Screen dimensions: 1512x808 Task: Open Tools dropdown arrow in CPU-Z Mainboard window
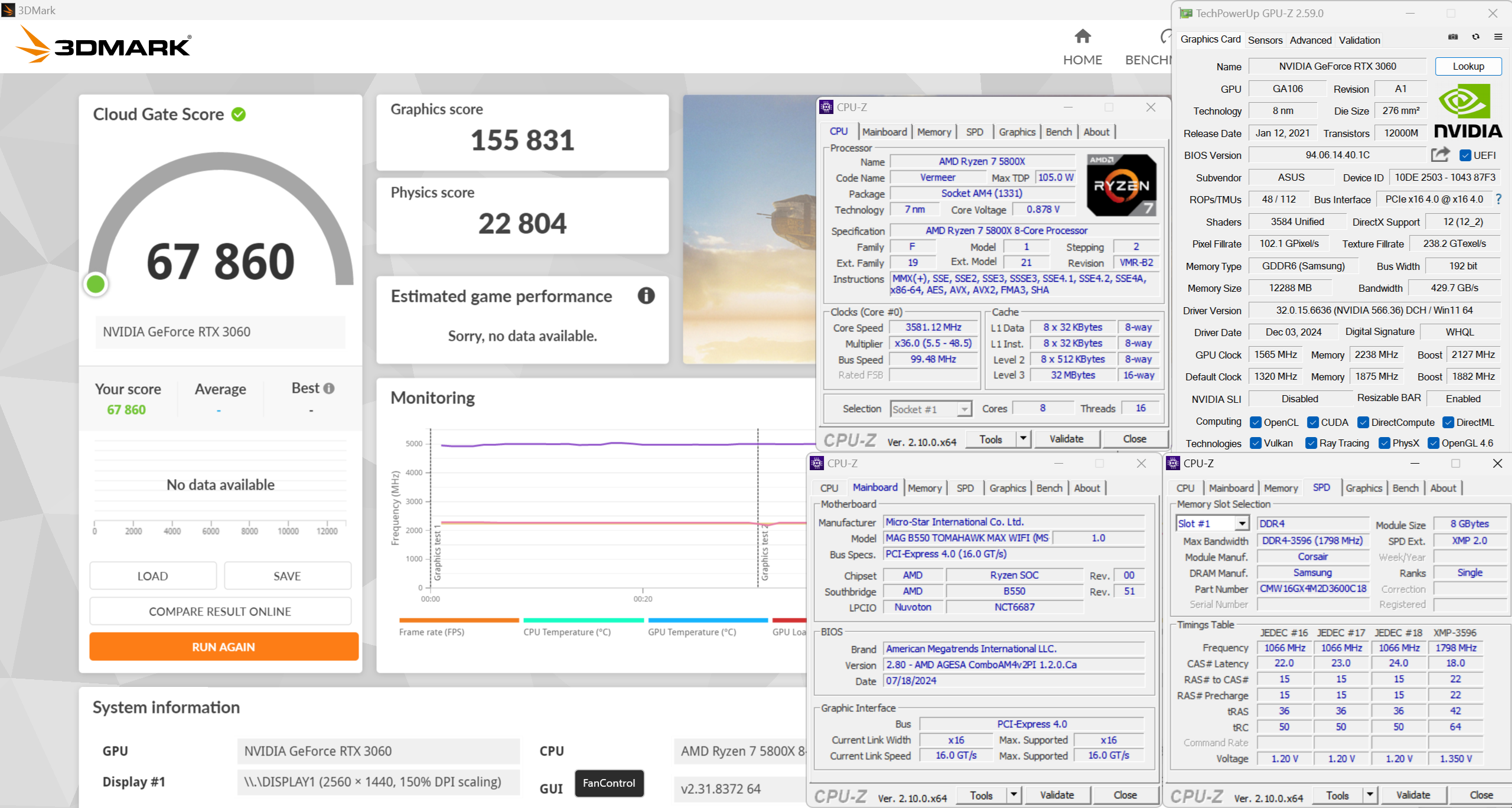pyautogui.click(x=1014, y=795)
